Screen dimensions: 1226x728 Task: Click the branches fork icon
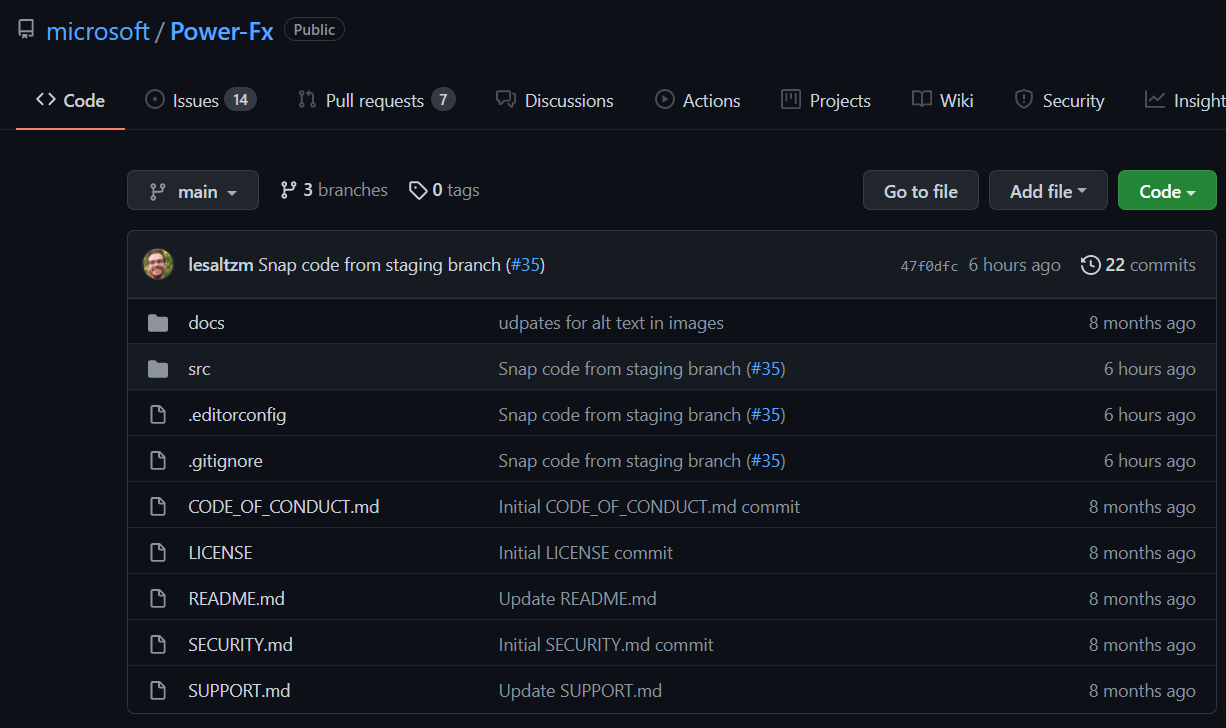tap(289, 190)
